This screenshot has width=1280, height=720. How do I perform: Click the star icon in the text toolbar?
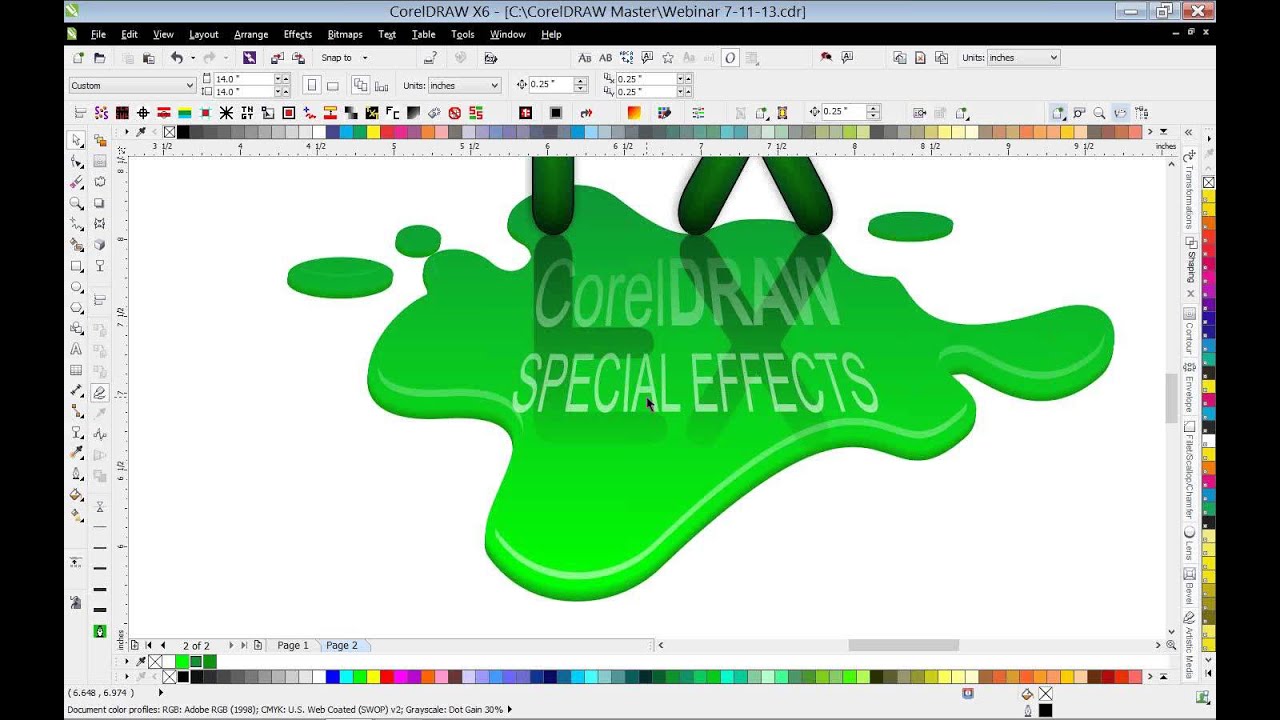(668, 58)
